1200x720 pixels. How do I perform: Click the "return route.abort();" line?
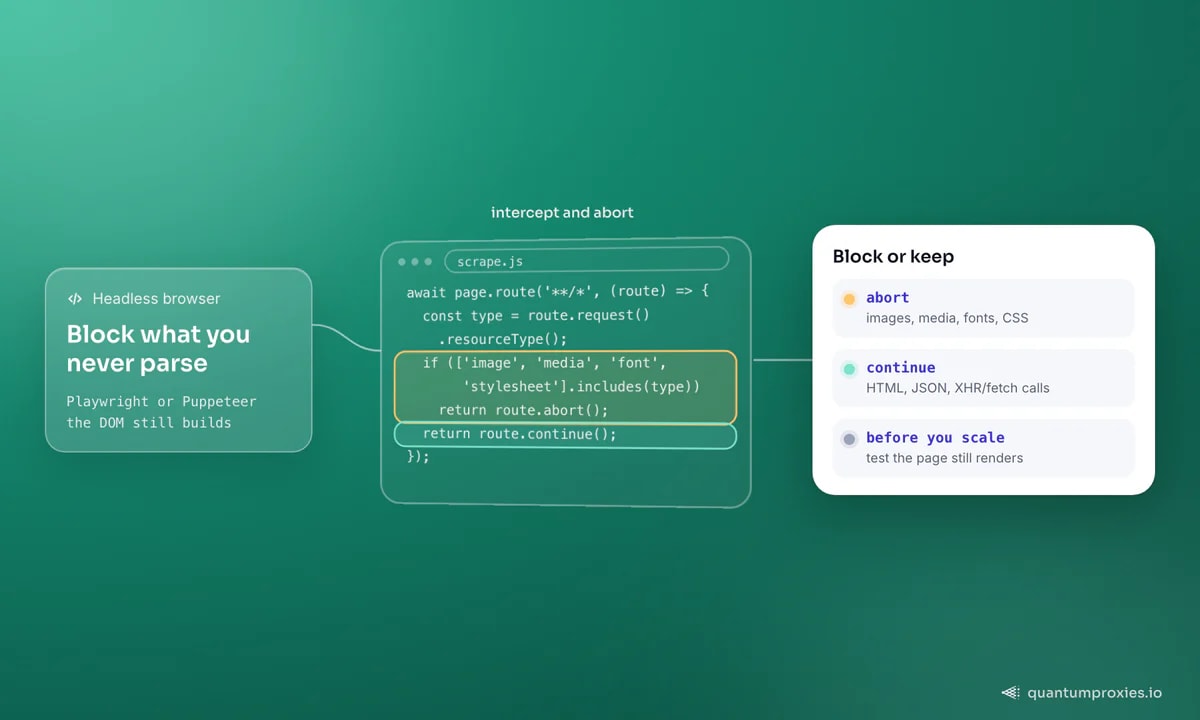523,410
